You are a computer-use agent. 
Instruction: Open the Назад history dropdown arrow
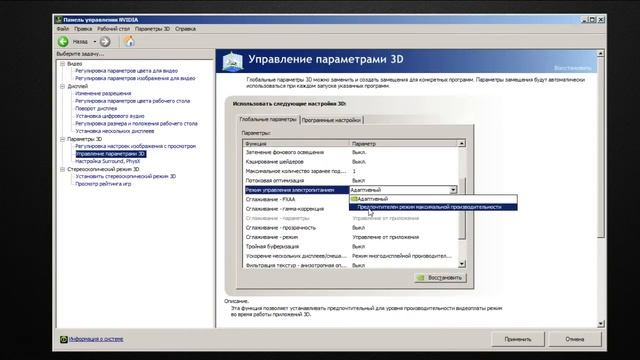[x=95, y=42]
